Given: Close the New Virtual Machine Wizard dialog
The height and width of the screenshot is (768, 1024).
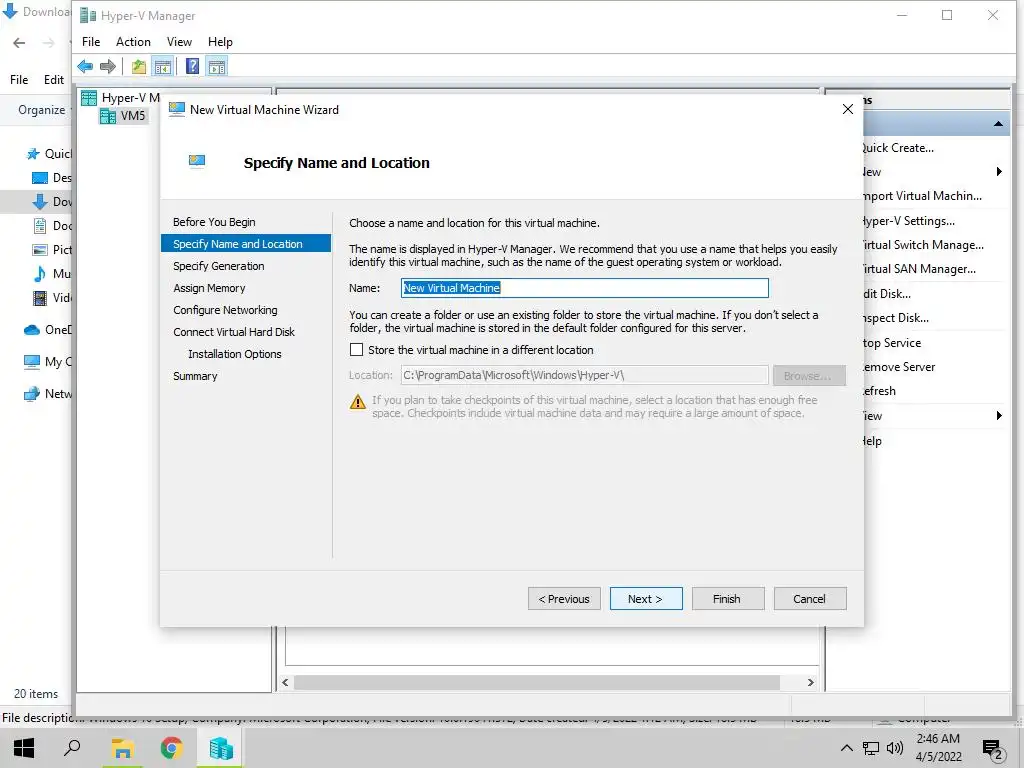Looking at the screenshot, I should tap(848, 109).
